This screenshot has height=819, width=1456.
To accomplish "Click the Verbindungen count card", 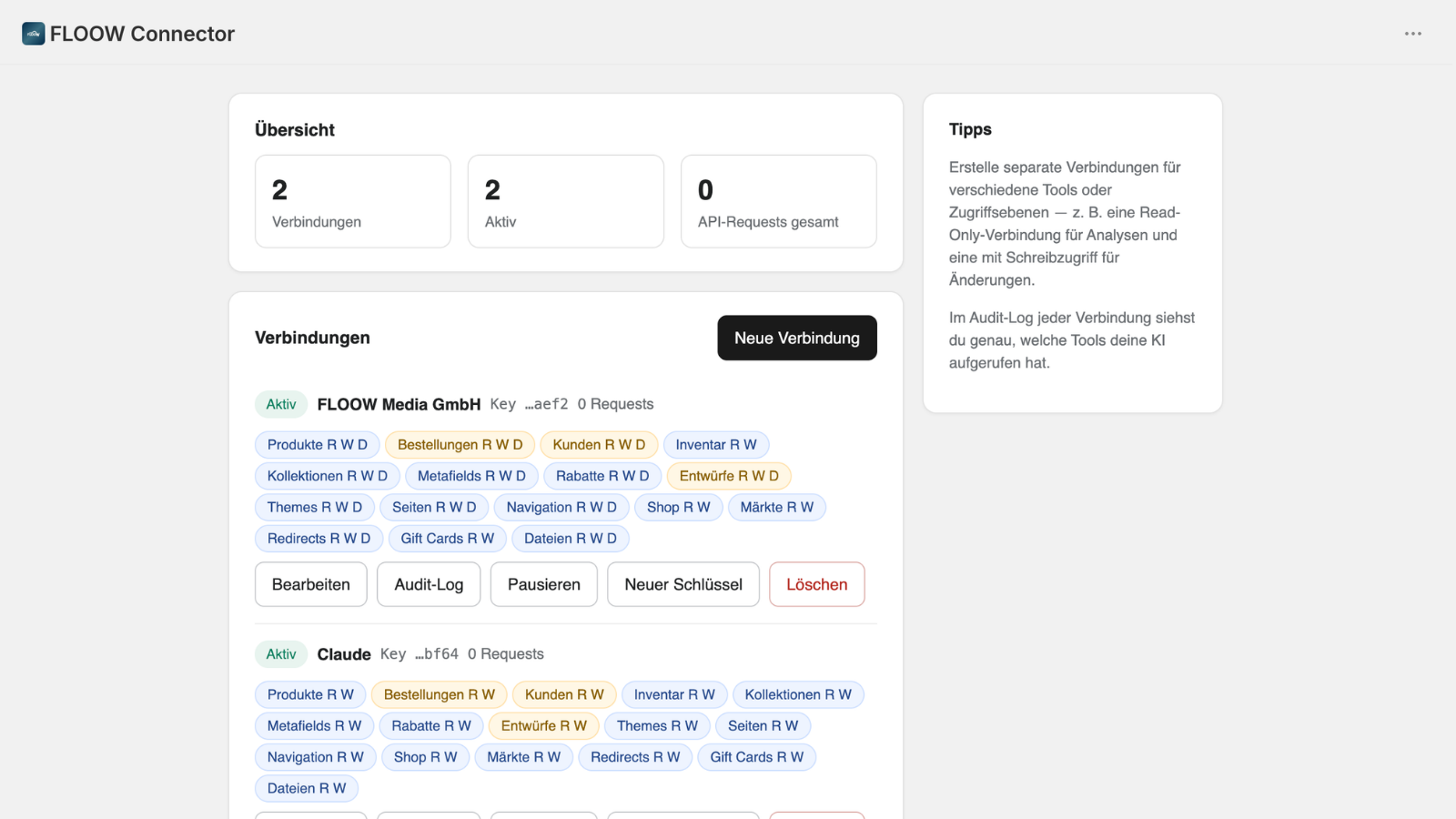I will [353, 201].
